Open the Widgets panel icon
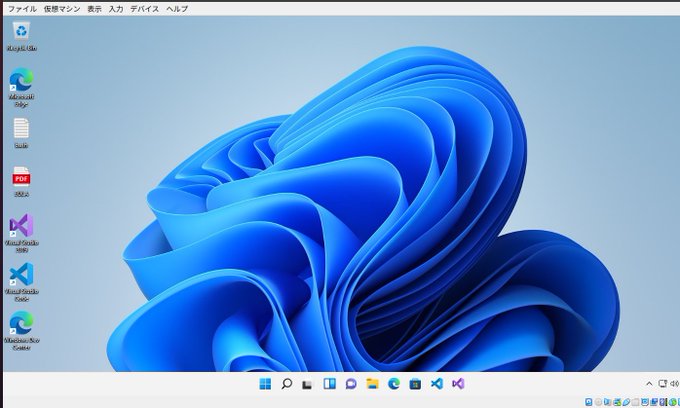 coord(329,383)
